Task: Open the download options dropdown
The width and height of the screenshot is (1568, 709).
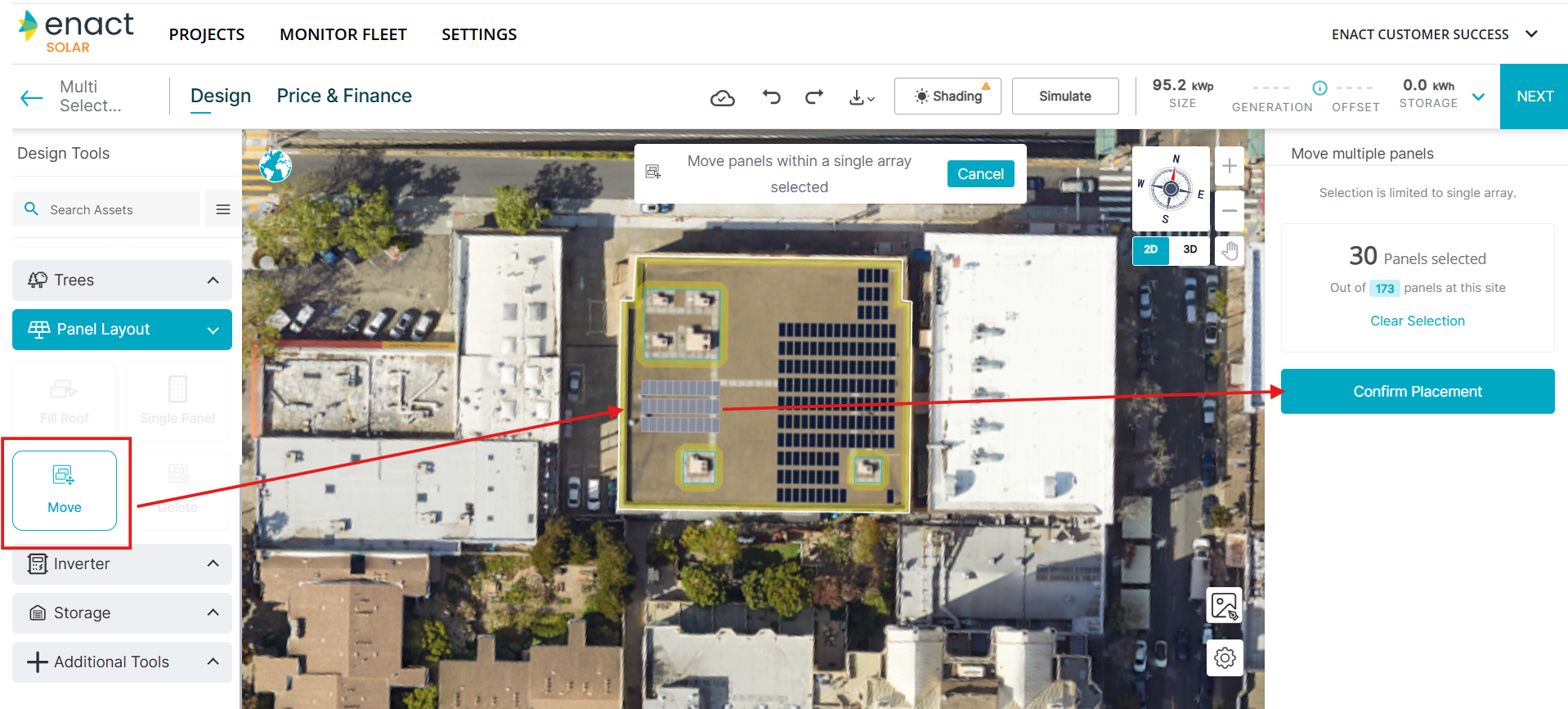Action: point(861,98)
